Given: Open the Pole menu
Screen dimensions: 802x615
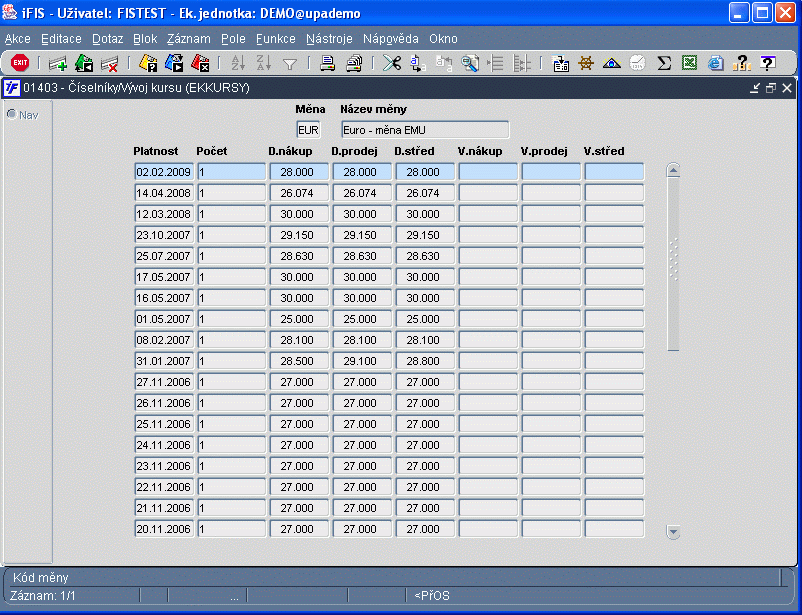Looking at the screenshot, I should pos(233,39).
